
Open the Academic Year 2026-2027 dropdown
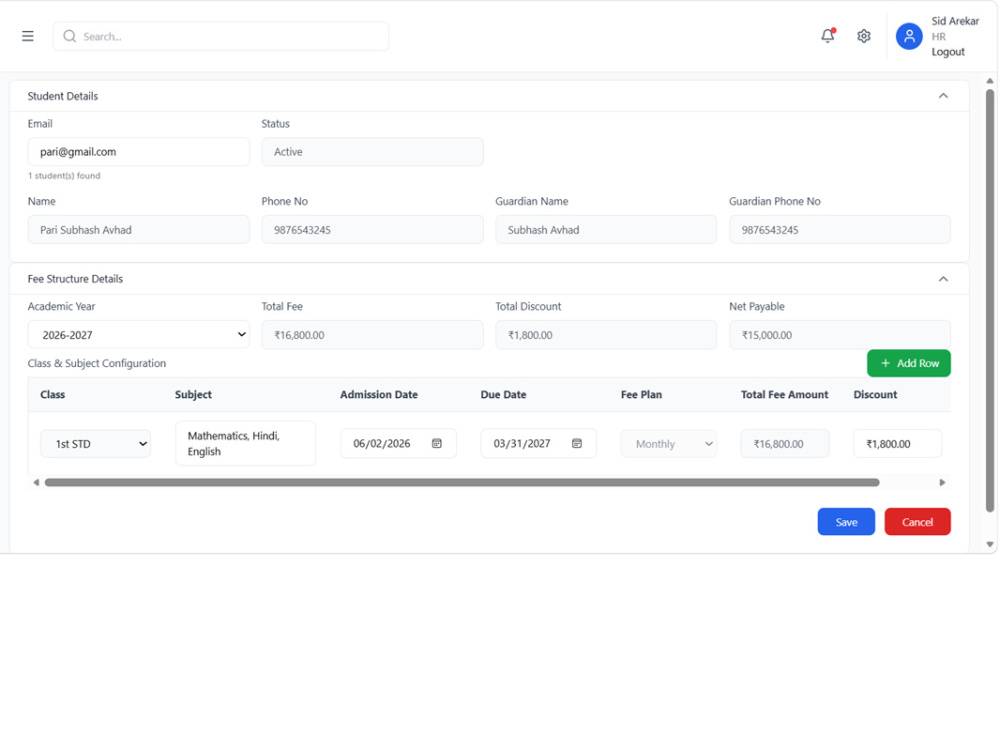138,335
